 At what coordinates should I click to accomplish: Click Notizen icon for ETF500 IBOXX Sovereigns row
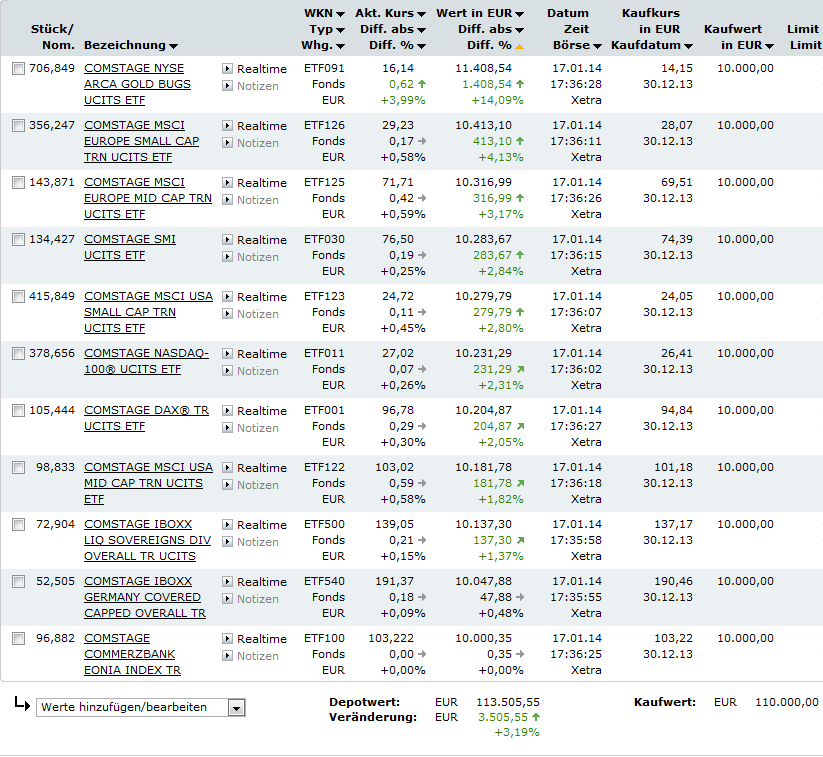[x=227, y=542]
